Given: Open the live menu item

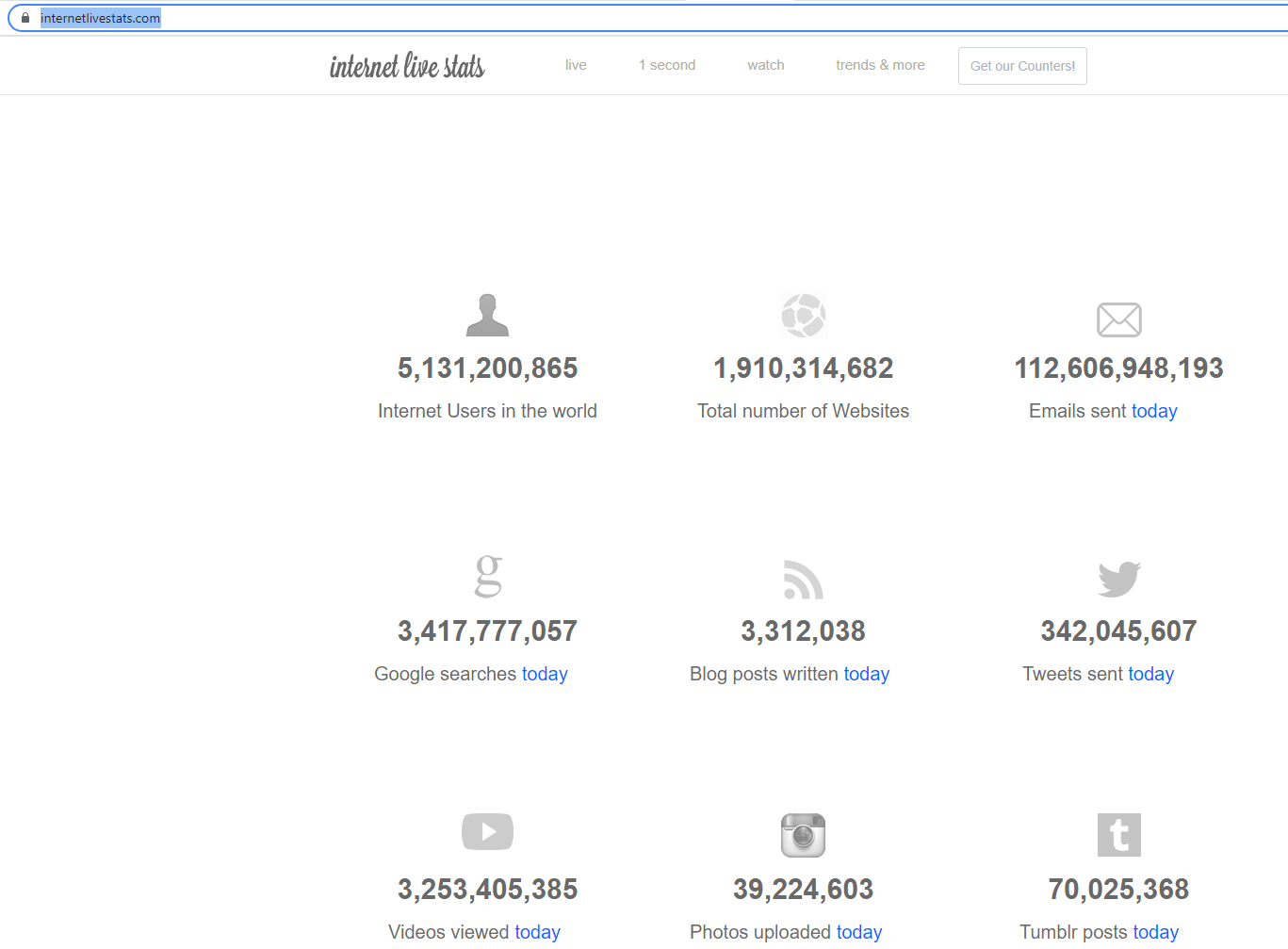Looking at the screenshot, I should point(576,65).
